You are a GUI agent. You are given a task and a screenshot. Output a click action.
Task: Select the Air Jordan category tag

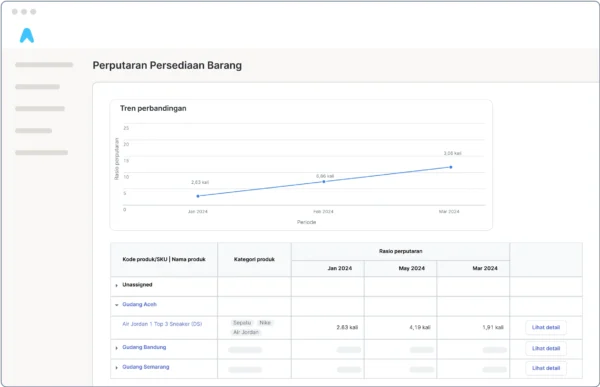pyautogui.click(x=246, y=332)
